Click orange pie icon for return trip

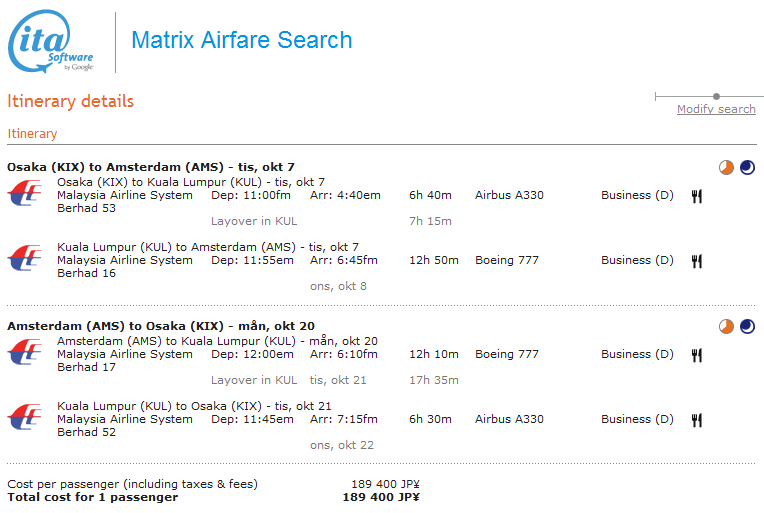tap(727, 327)
